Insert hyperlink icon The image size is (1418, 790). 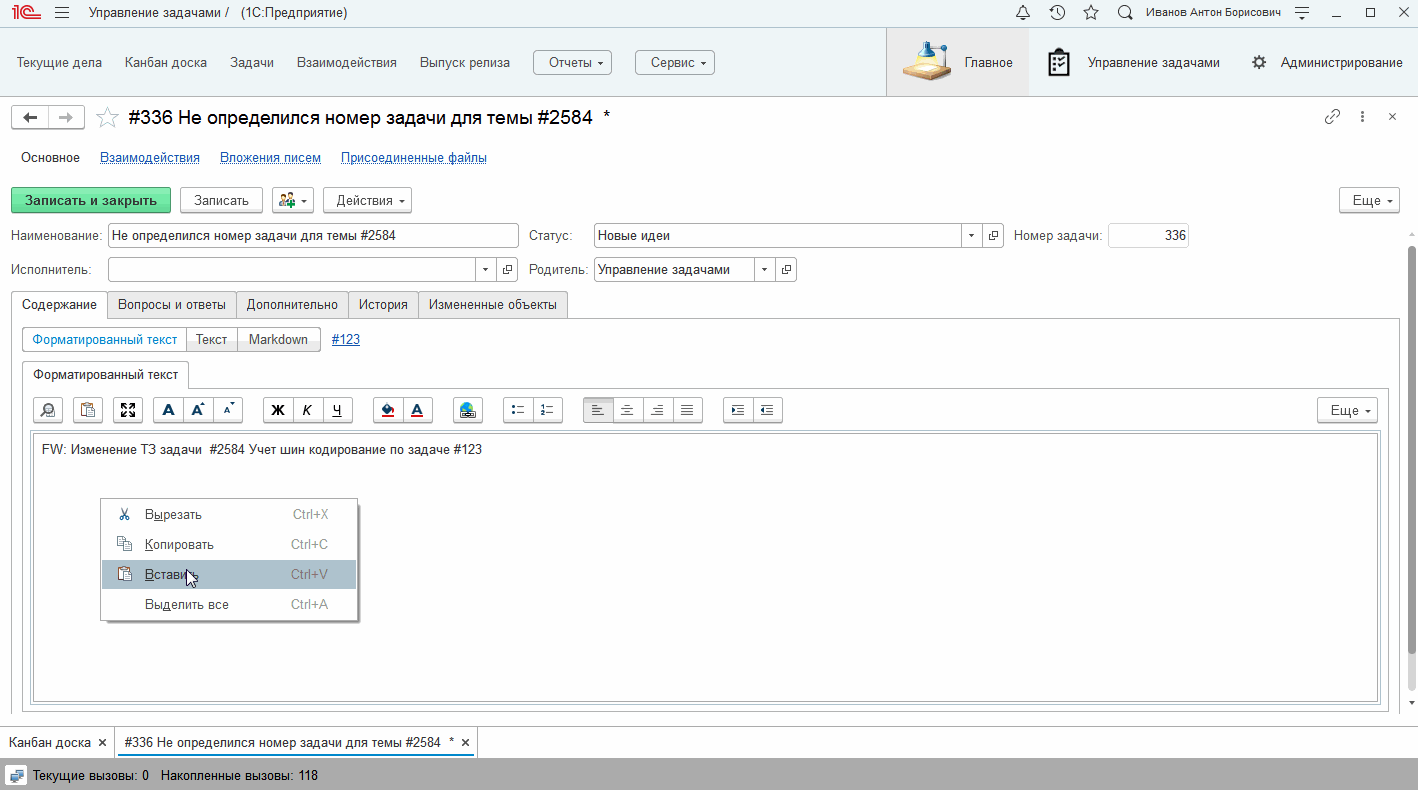pyautogui.click(x=468, y=410)
